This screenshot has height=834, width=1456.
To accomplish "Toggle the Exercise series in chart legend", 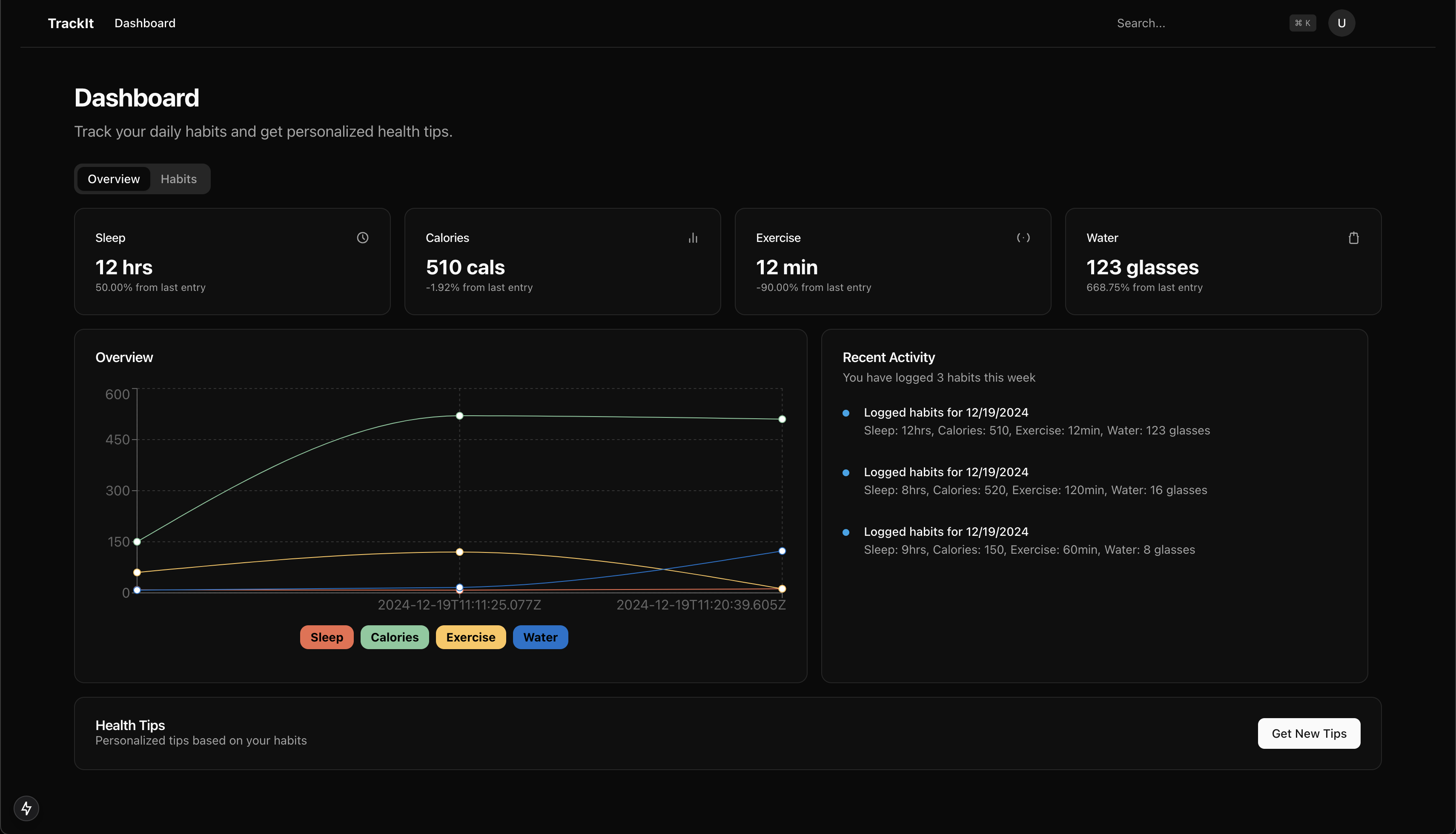I will point(470,637).
